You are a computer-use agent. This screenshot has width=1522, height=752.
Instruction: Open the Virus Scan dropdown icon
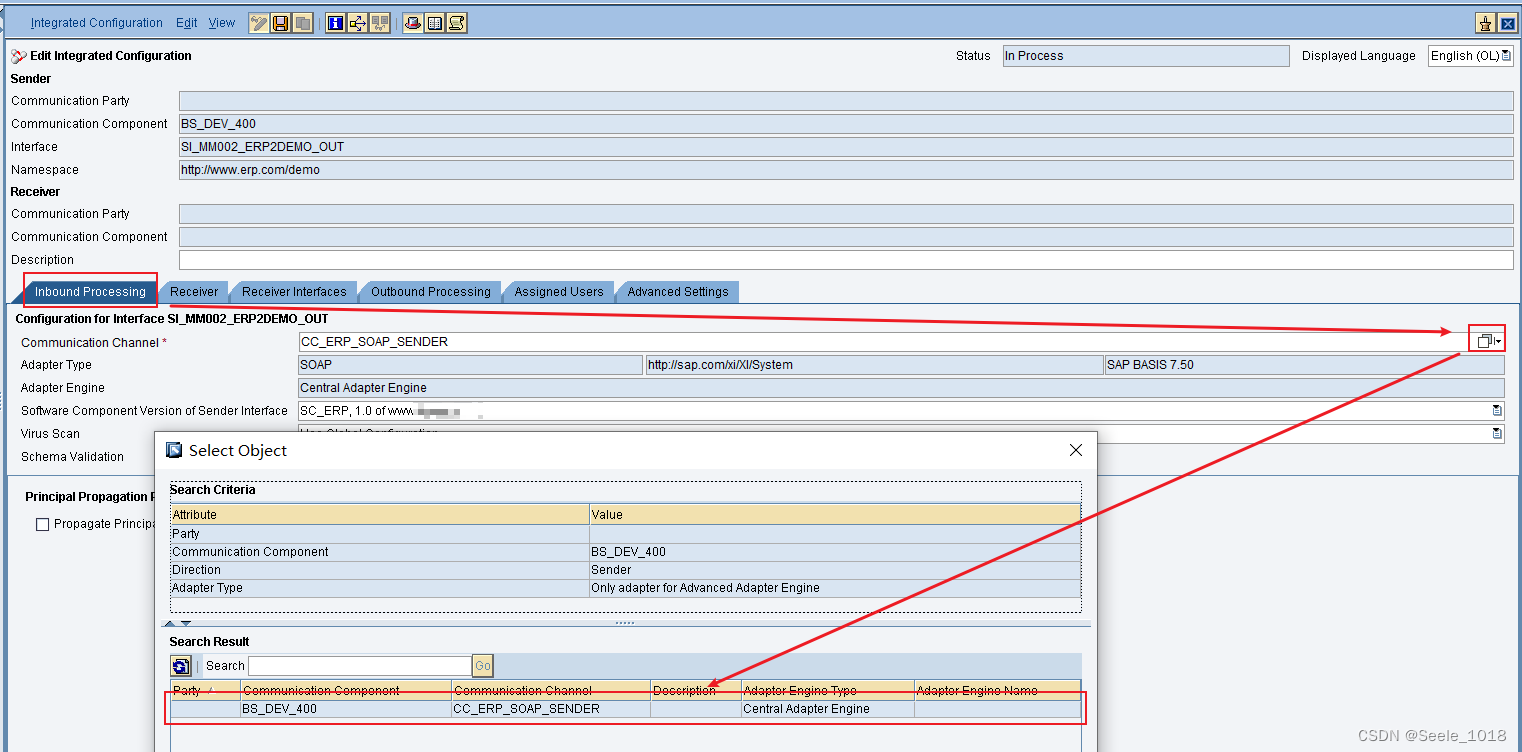1497,434
